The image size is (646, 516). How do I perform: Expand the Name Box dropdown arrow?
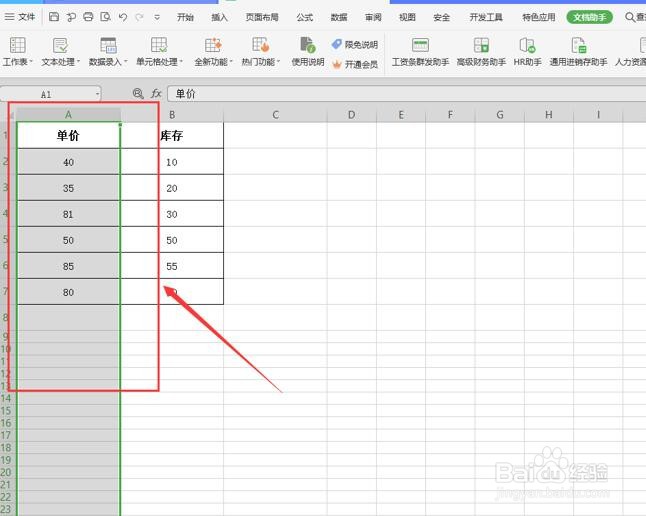pyautogui.click(x=97, y=94)
